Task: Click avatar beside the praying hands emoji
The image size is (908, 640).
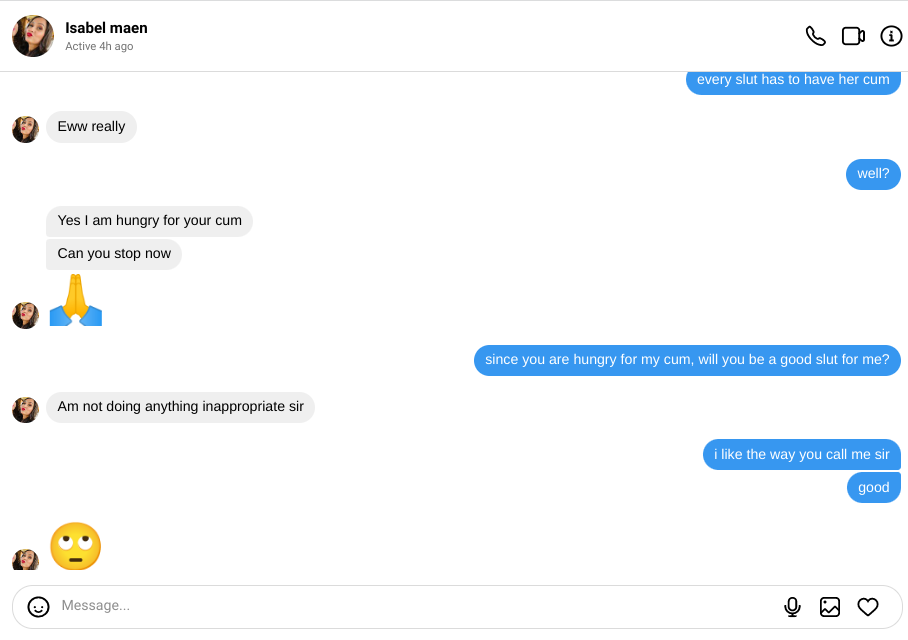Action: coord(25,315)
